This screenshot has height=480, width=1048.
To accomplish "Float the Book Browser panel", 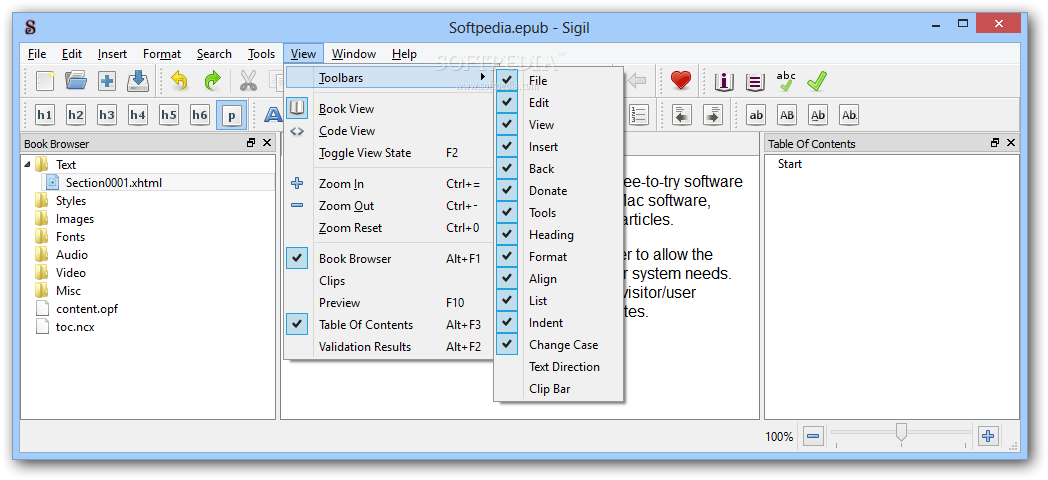I will pos(251,143).
